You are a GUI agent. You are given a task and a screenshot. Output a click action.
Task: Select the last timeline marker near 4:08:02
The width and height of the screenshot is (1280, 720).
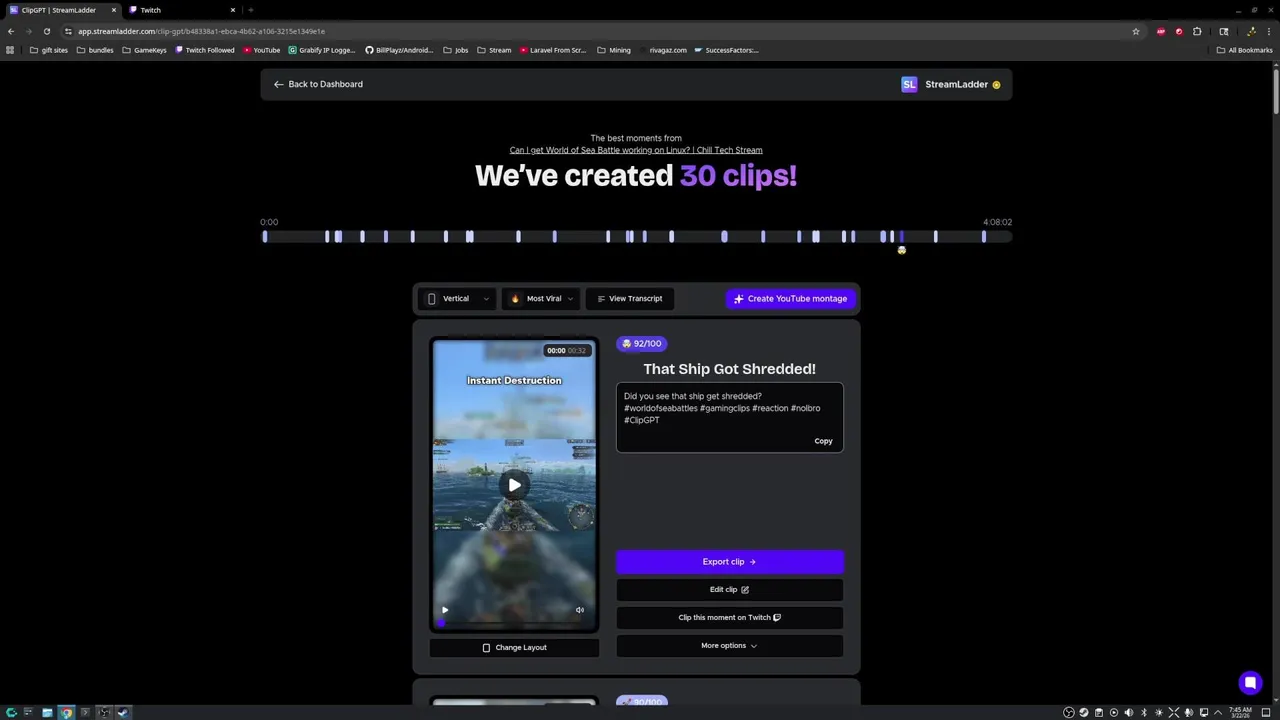coord(984,237)
